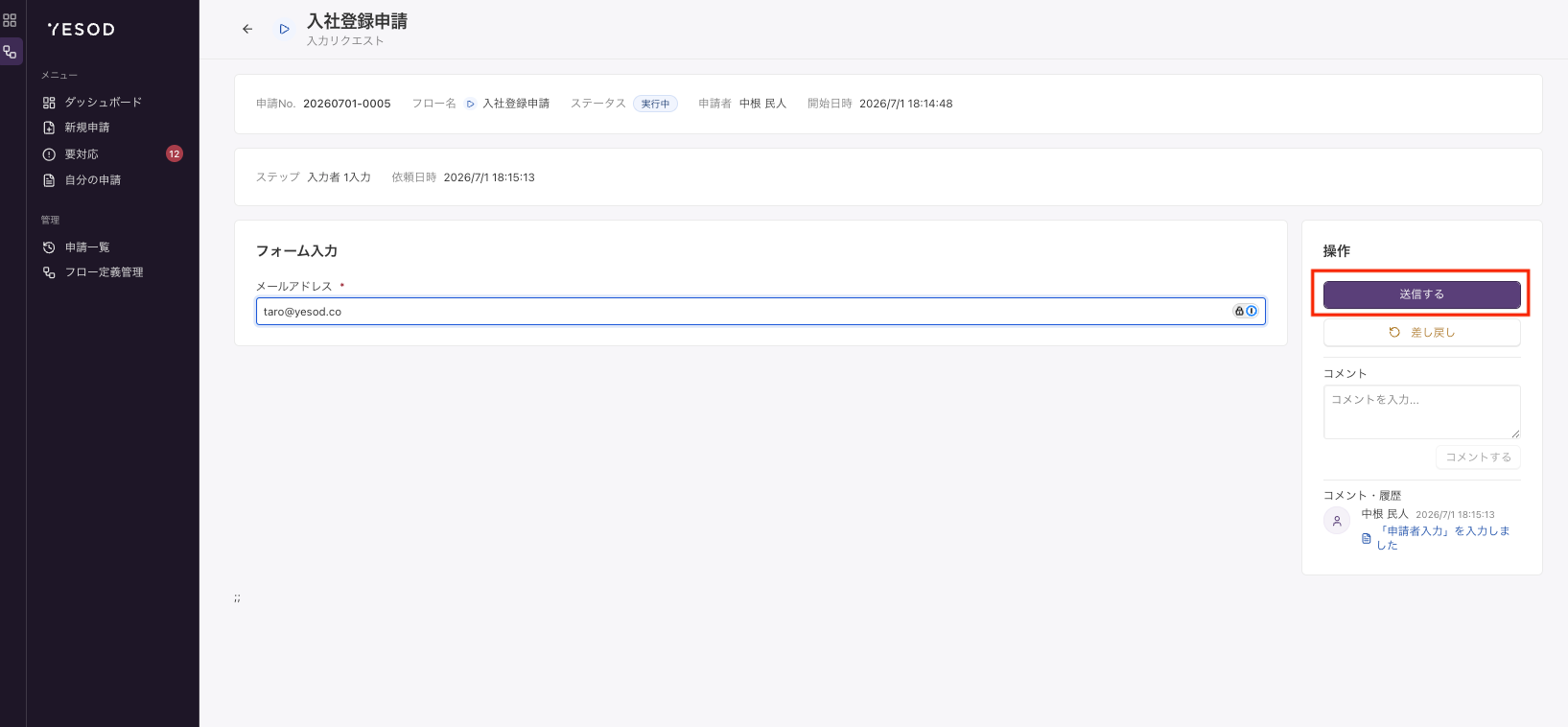Open the grid apps icon in left rail
This screenshot has height=727, width=1568.
coord(10,19)
